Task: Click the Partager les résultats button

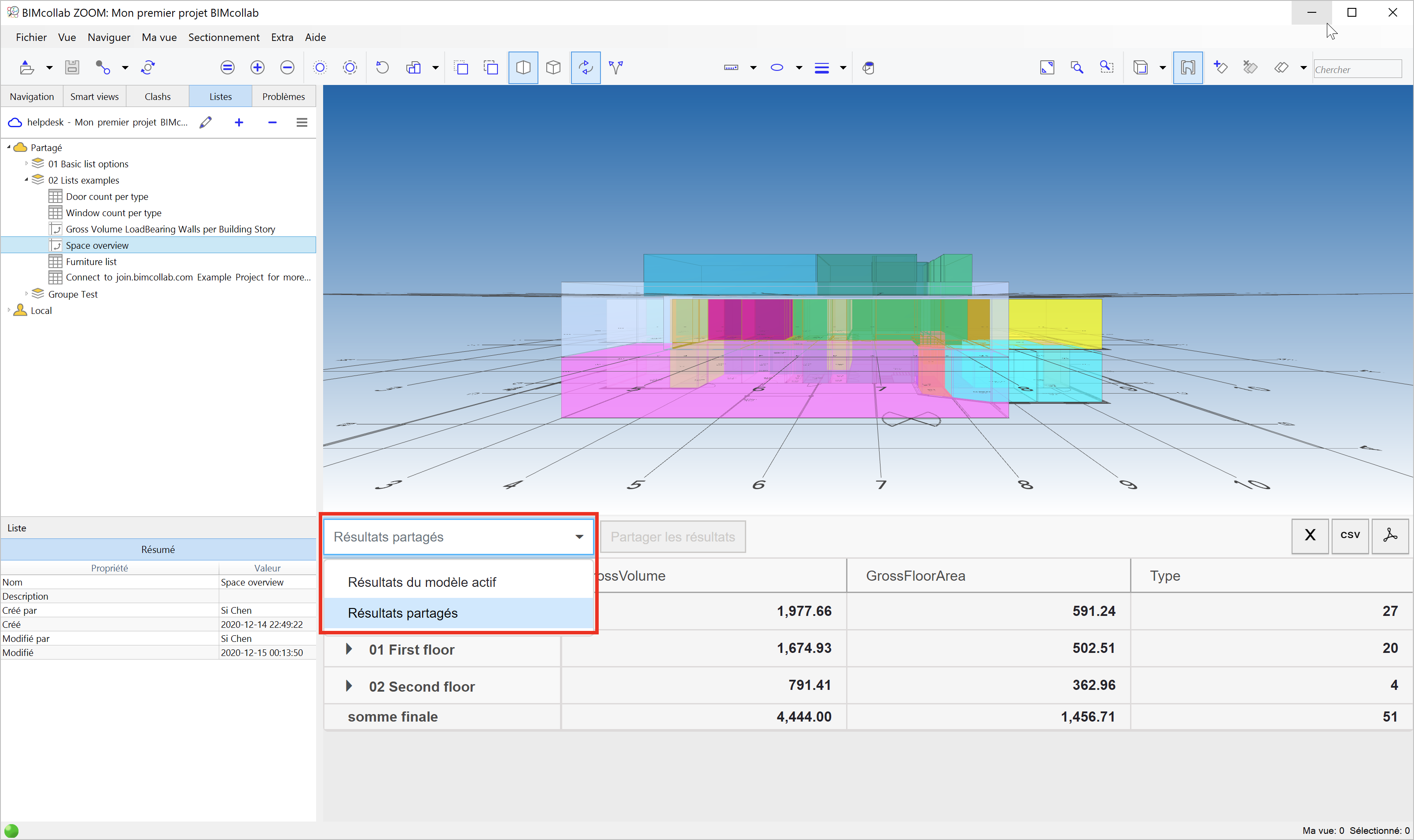Action: (x=673, y=537)
